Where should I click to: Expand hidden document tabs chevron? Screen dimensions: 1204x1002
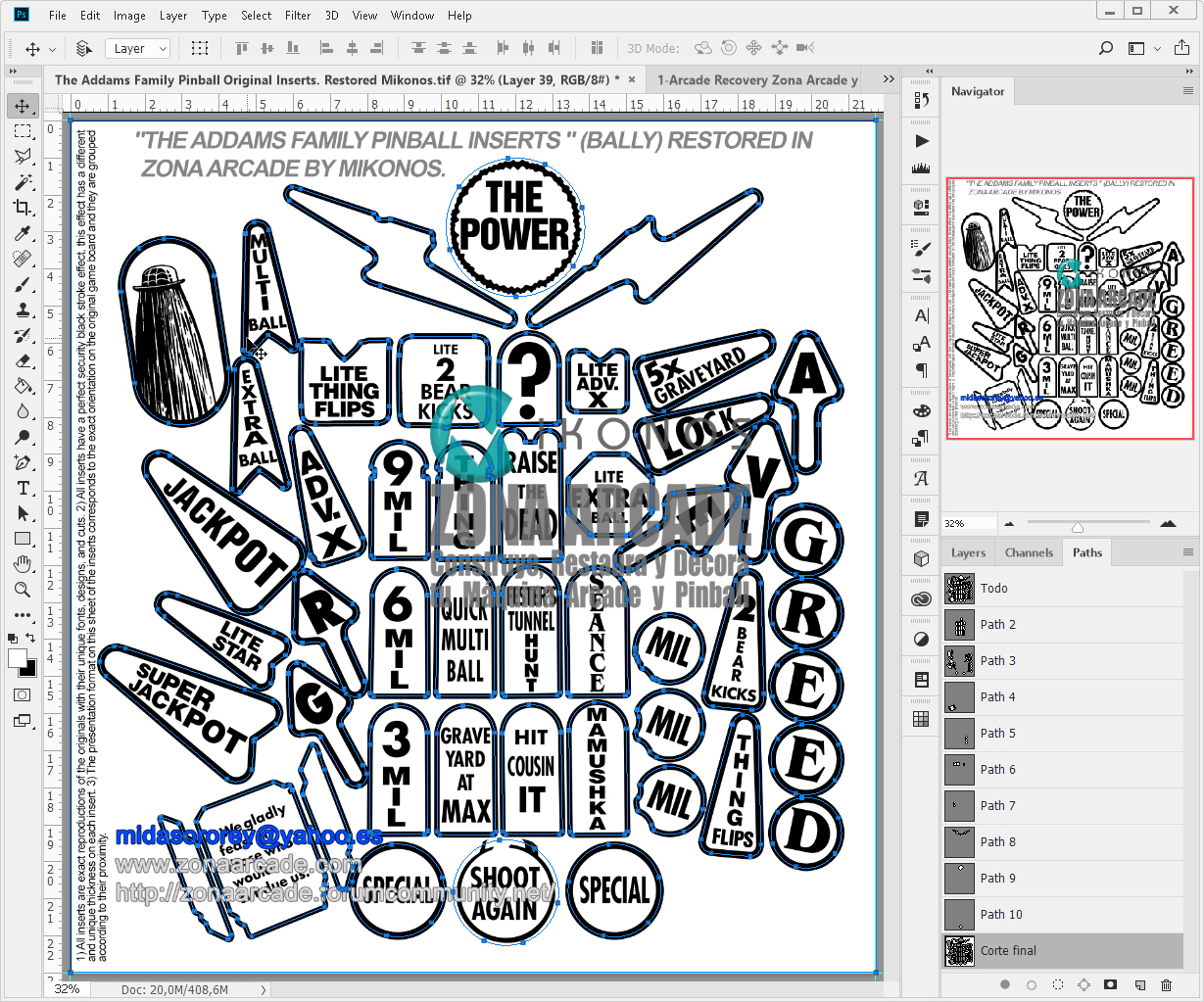[889, 79]
